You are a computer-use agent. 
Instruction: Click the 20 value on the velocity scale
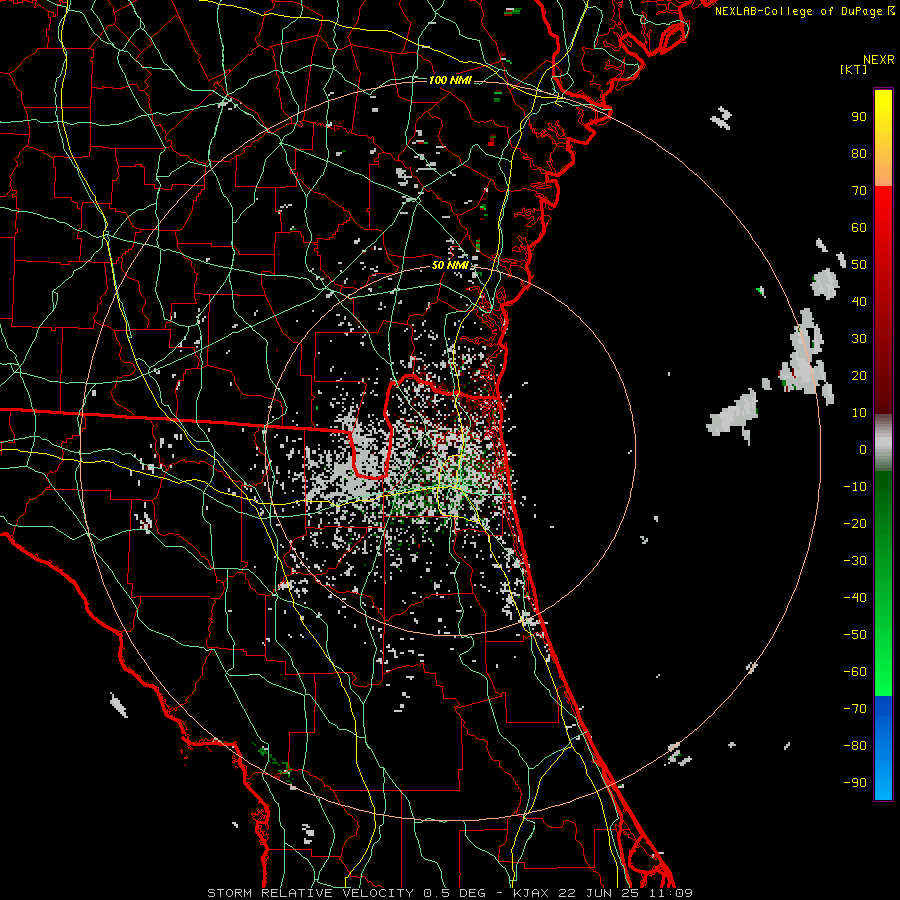tap(859, 375)
